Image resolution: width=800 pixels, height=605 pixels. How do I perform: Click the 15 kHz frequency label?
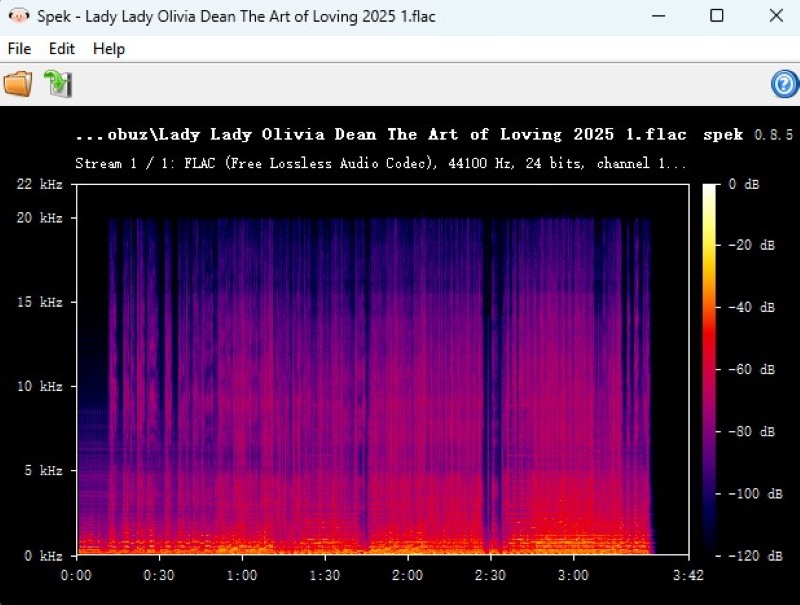coord(40,302)
